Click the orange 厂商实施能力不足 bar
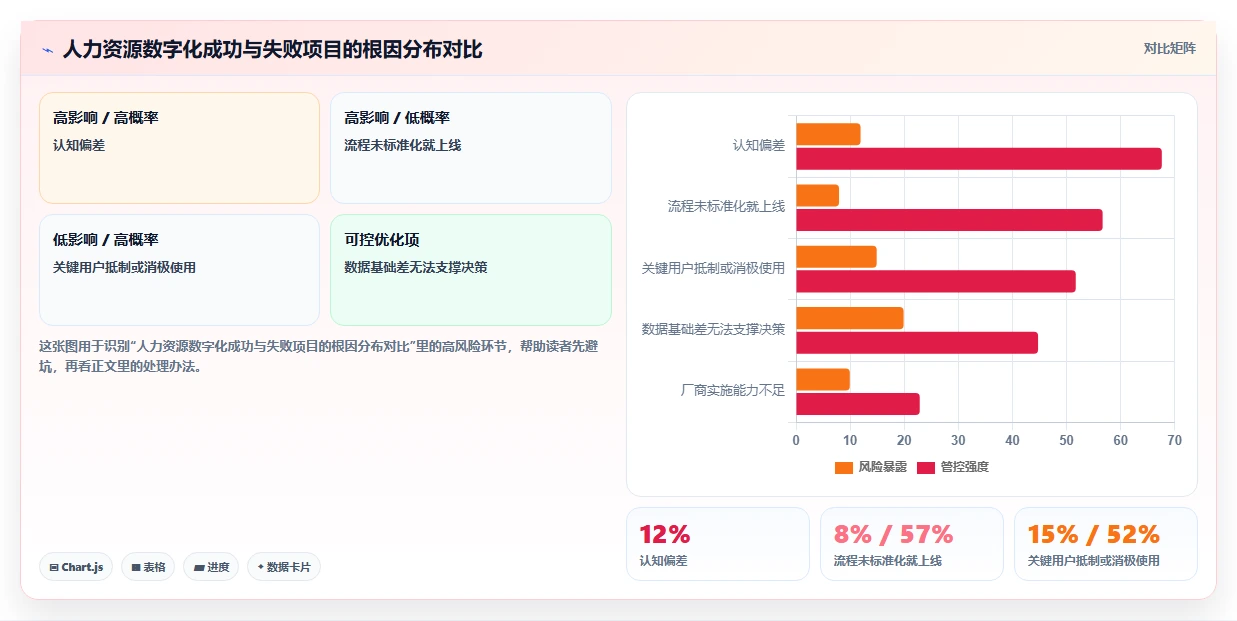The height and width of the screenshot is (621, 1237). 823,379
